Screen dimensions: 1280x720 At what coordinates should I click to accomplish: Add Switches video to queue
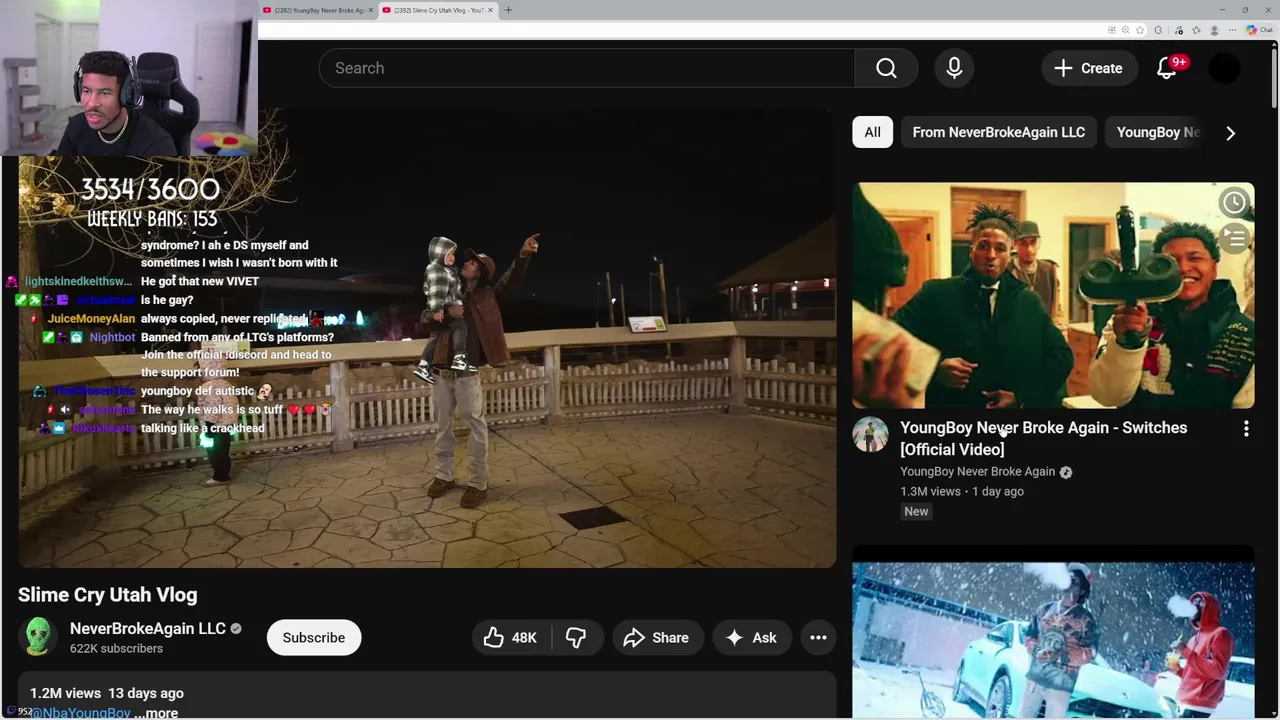pyautogui.click(x=1235, y=238)
